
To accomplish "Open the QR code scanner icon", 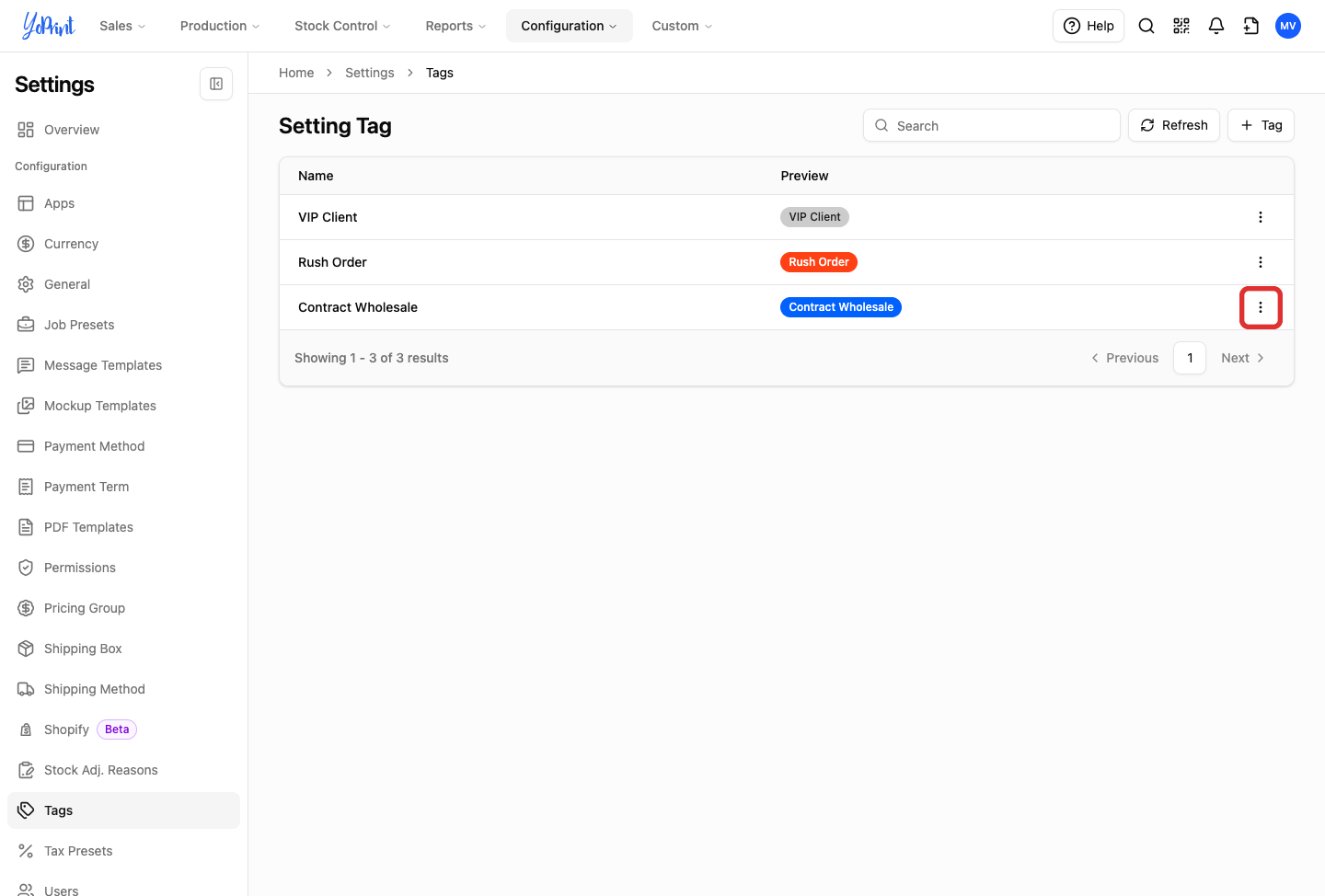I will coord(1181,26).
